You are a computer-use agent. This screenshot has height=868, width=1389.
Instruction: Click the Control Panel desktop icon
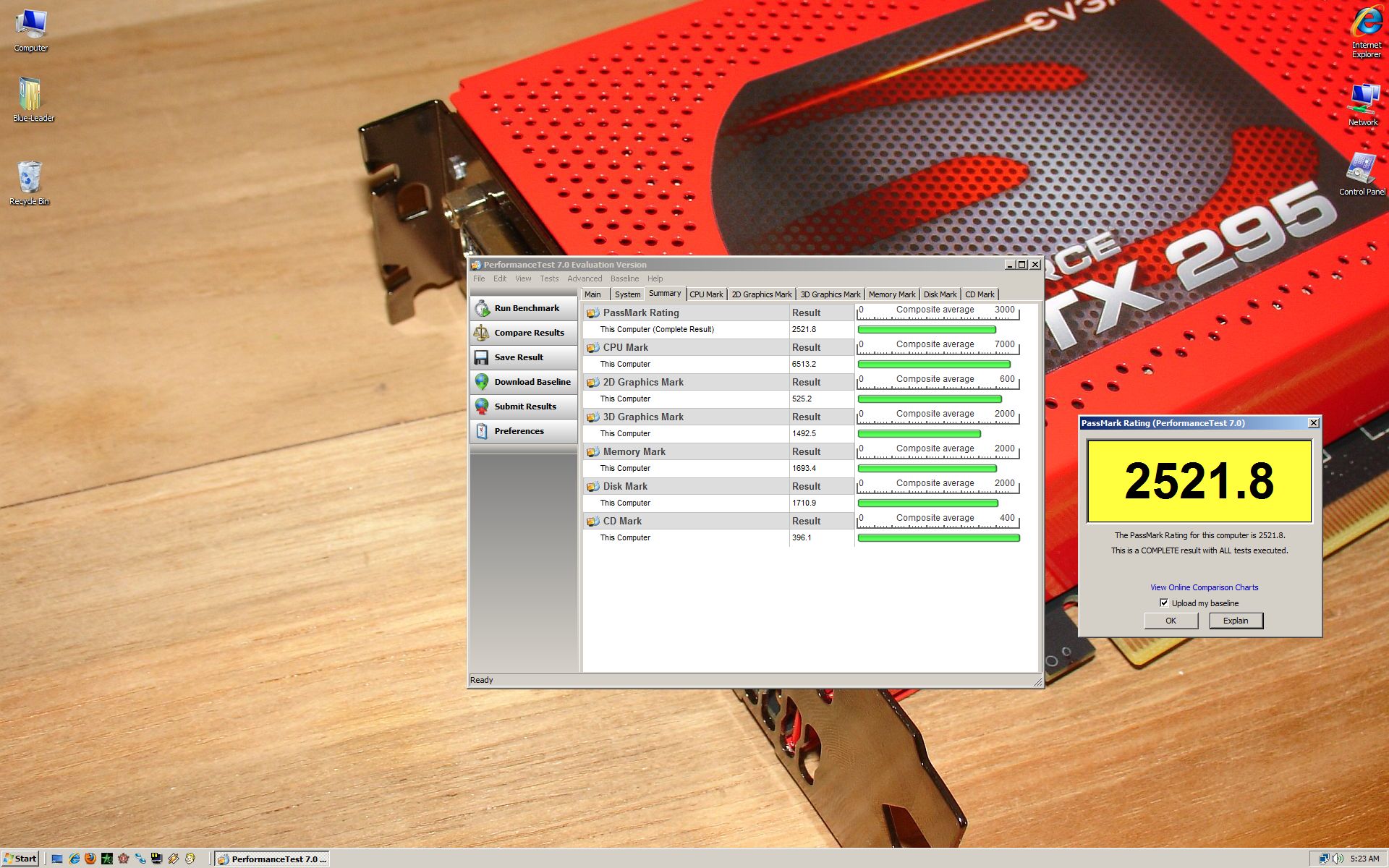(1362, 169)
